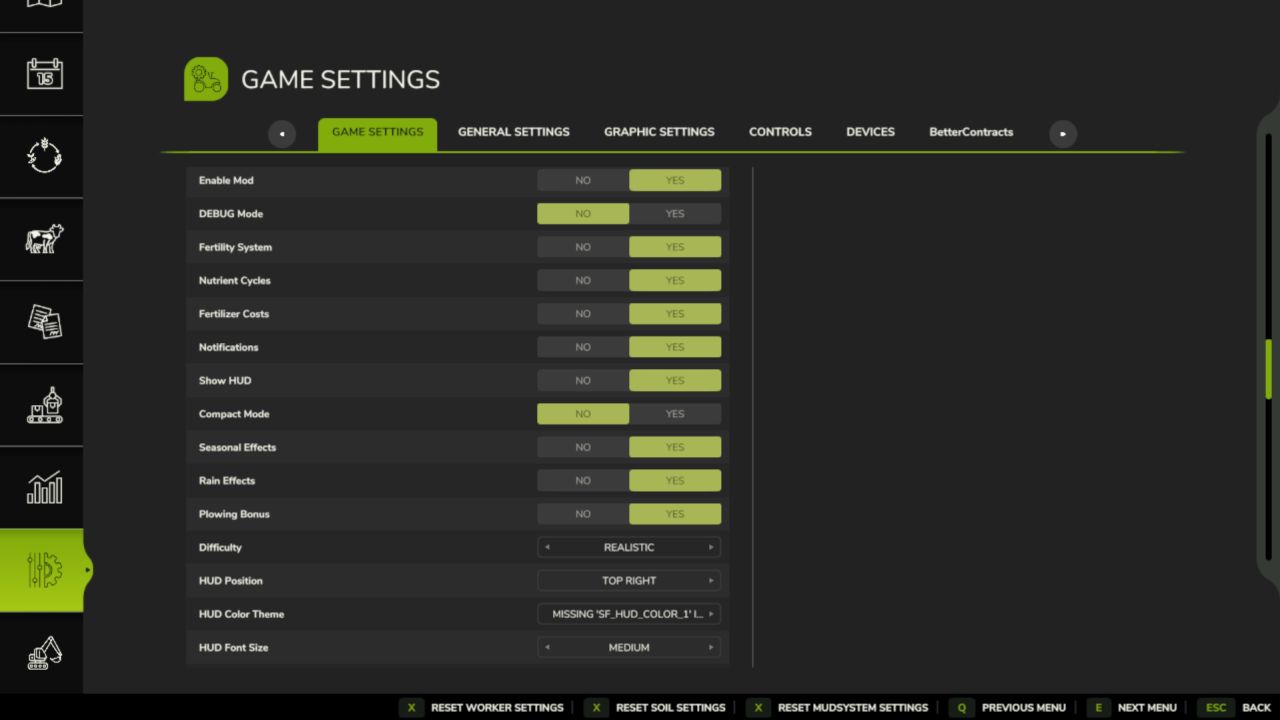Screen dimensions: 1280x720
Task: Switch to the Controls tab
Action: pyautogui.click(x=780, y=132)
